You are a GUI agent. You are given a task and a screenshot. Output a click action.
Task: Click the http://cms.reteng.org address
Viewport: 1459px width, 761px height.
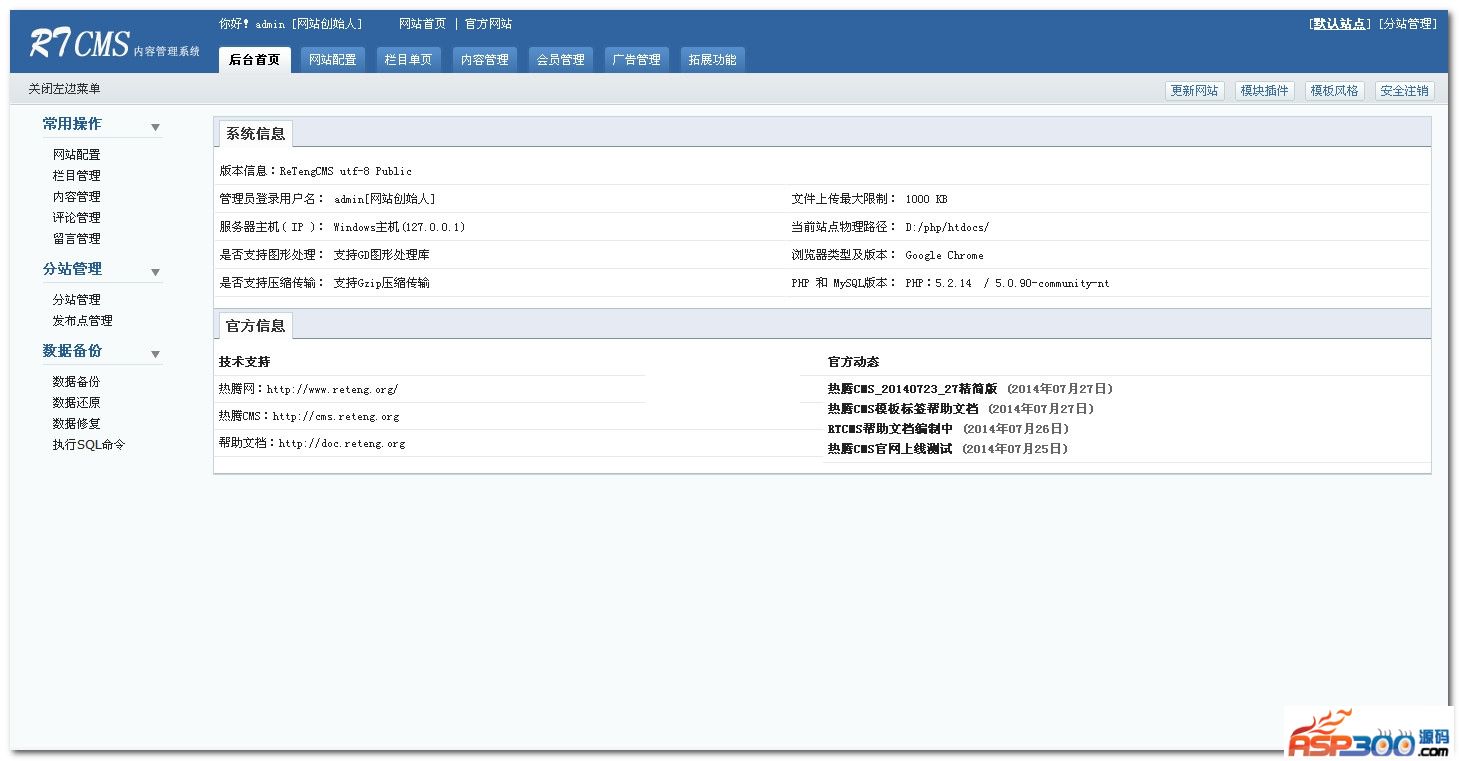click(336, 416)
